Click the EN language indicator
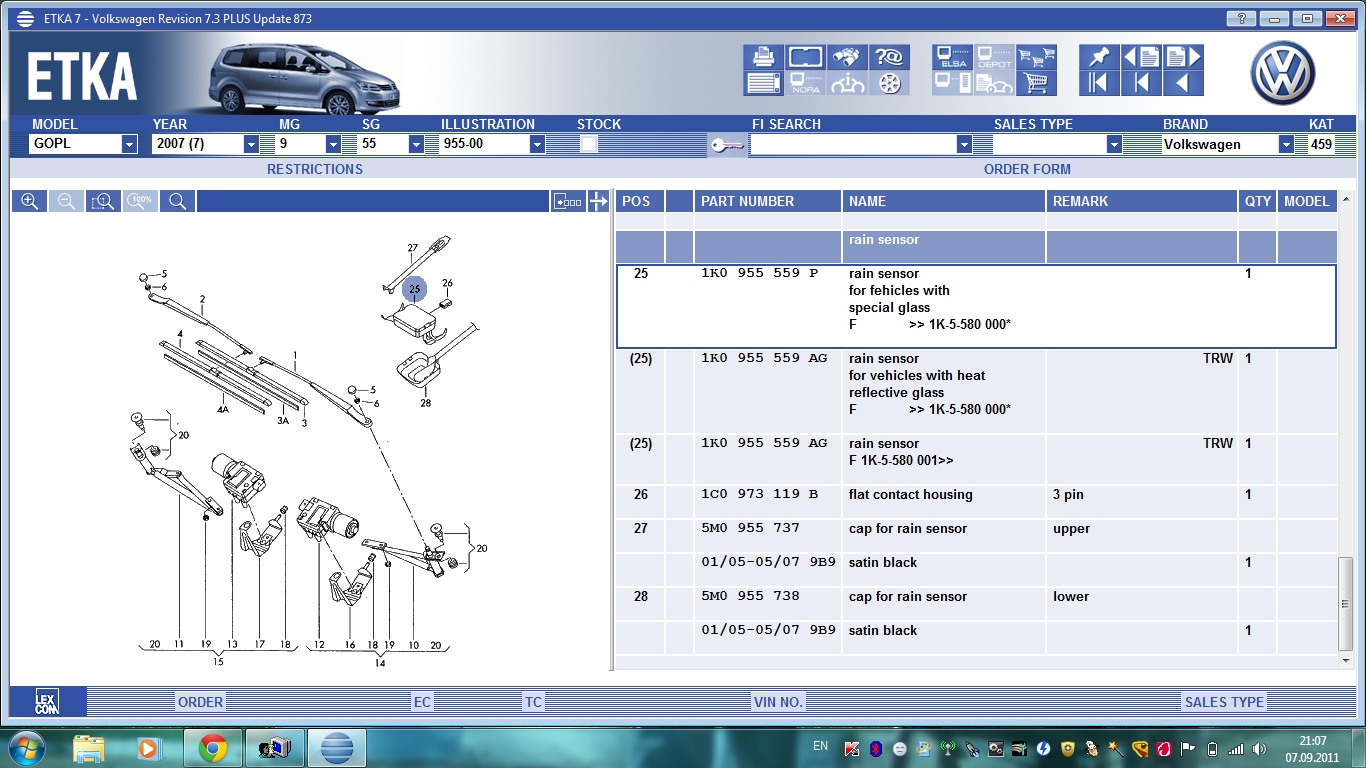The image size is (1366, 768). [820, 746]
